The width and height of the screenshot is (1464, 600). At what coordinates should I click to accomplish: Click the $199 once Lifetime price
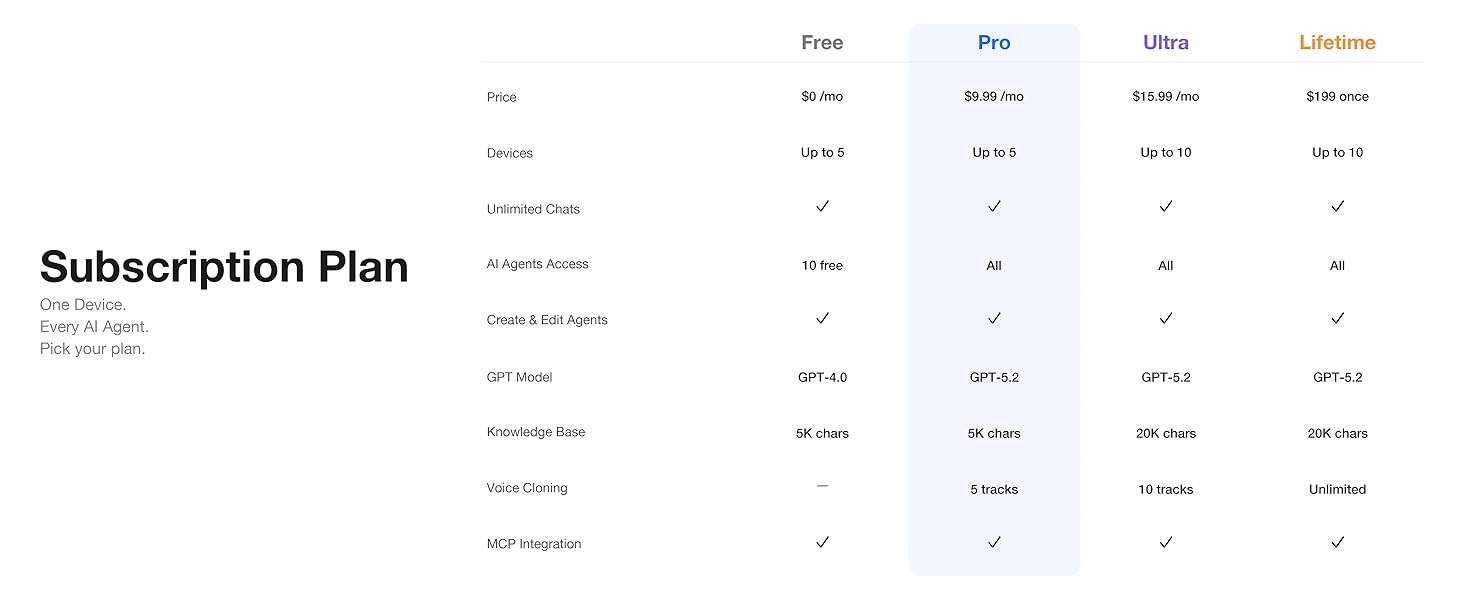click(1337, 97)
